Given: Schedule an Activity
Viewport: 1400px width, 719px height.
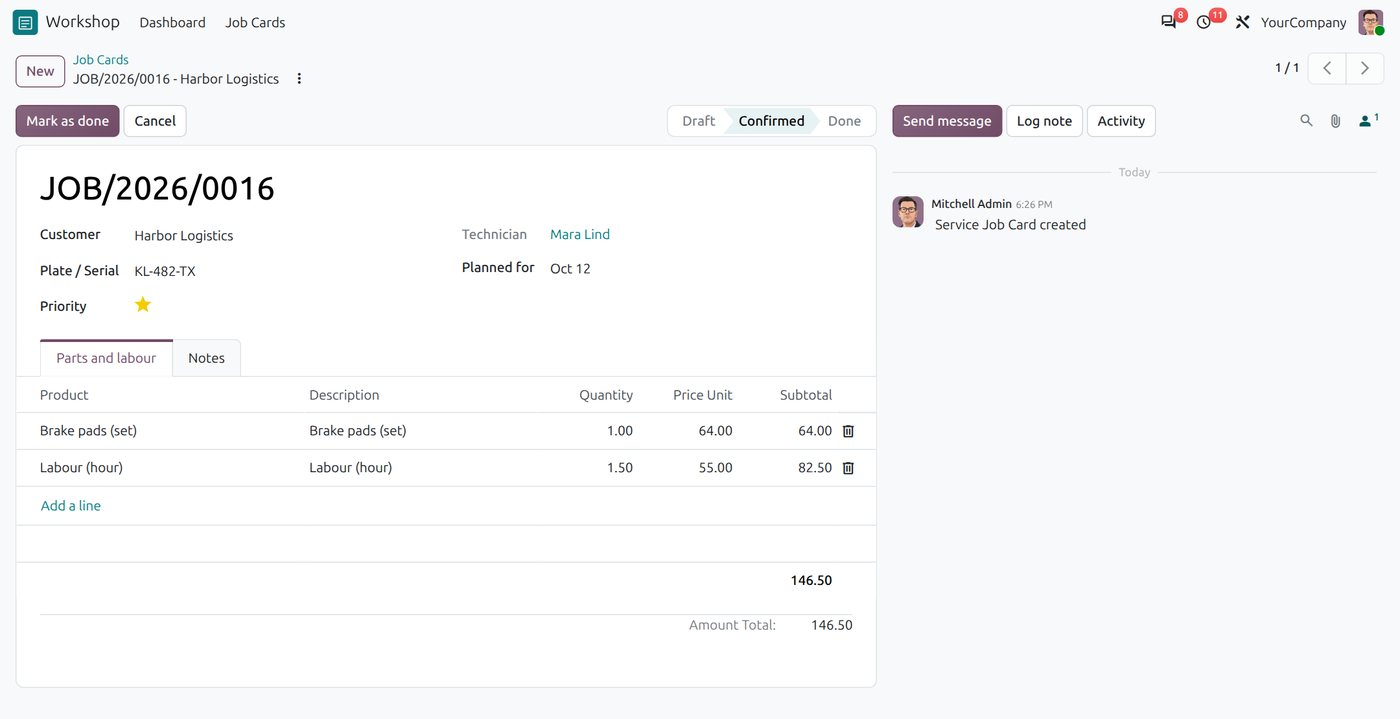Looking at the screenshot, I should pos(1121,121).
